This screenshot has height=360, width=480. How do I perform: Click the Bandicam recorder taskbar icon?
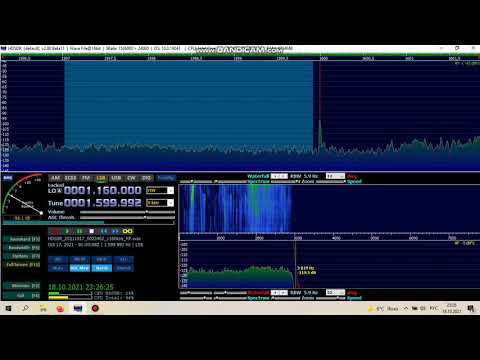click(x=95, y=308)
